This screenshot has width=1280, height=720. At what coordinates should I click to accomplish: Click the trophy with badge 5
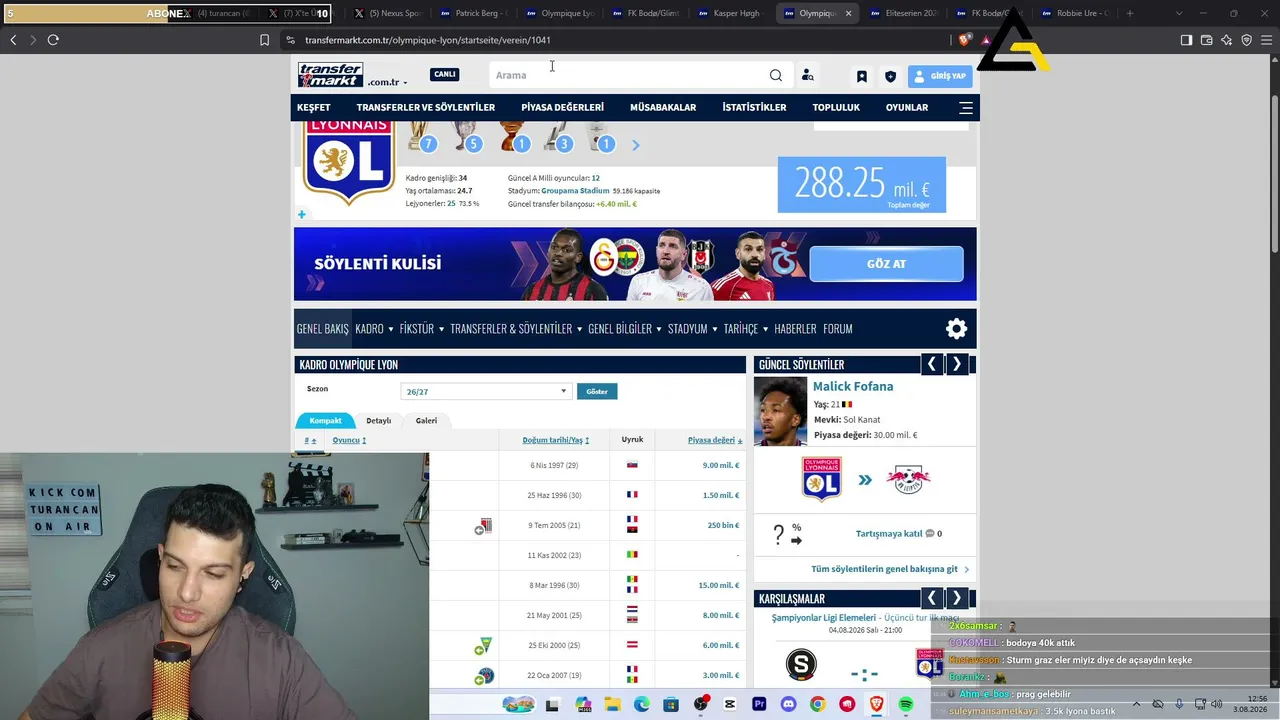coord(467,137)
